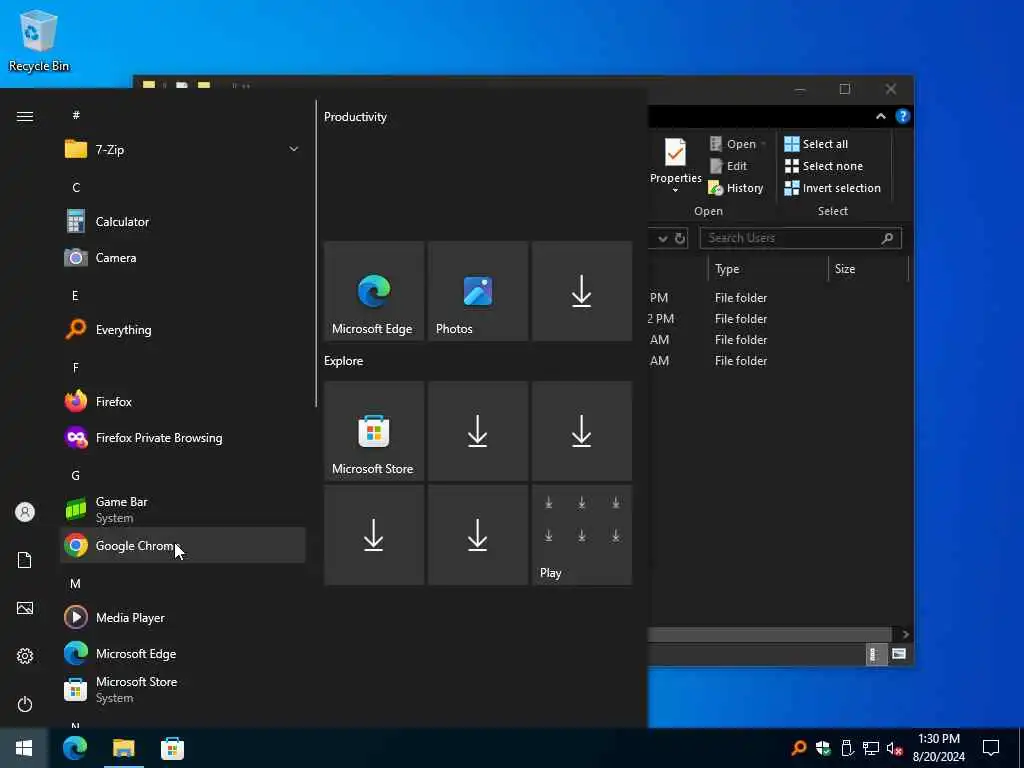Click Edit in the Explorer ribbon
The height and width of the screenshot is (768, 1024).
tap(729, 166)
